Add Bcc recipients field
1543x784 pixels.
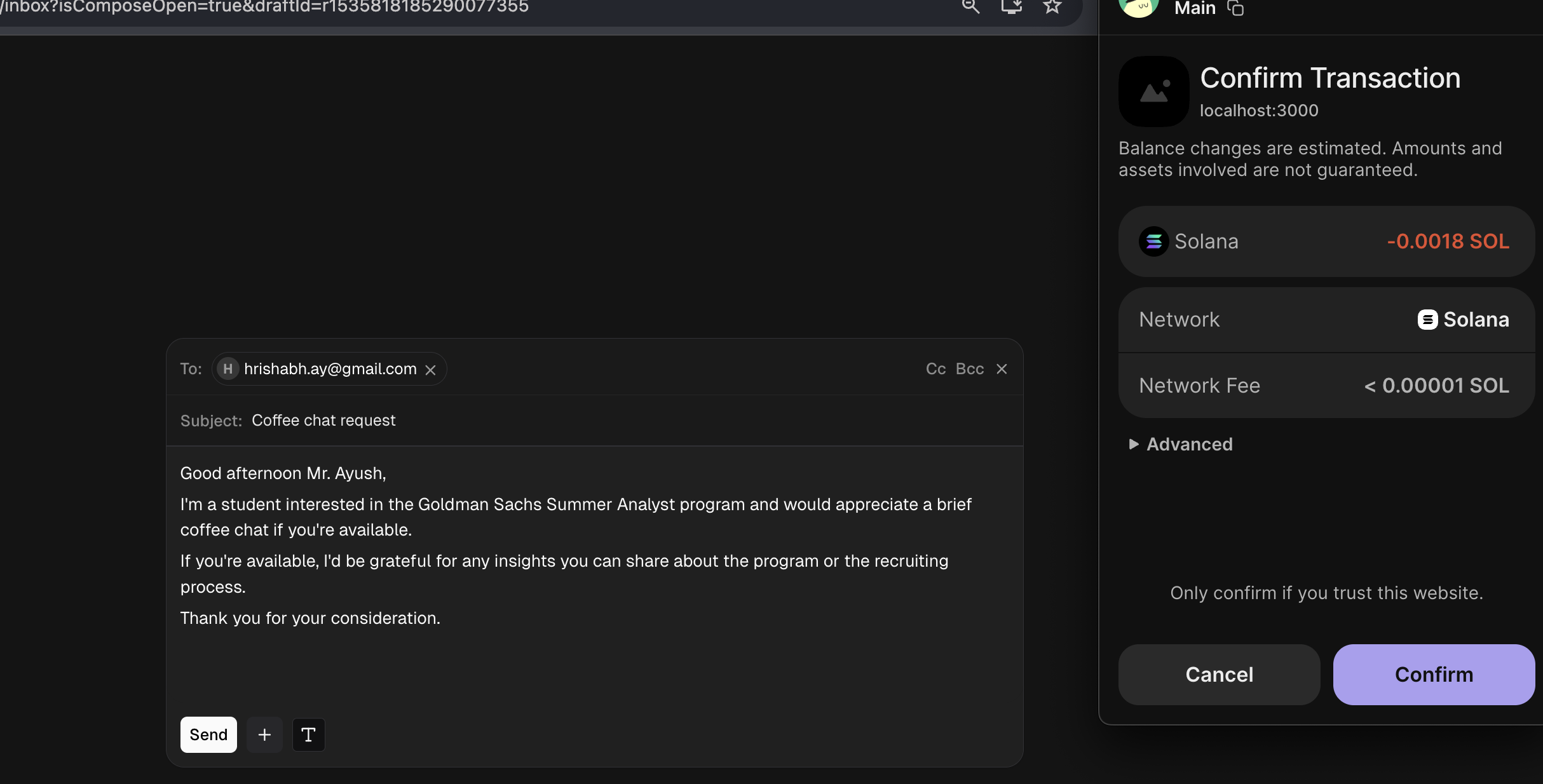[x=969, y=368]
